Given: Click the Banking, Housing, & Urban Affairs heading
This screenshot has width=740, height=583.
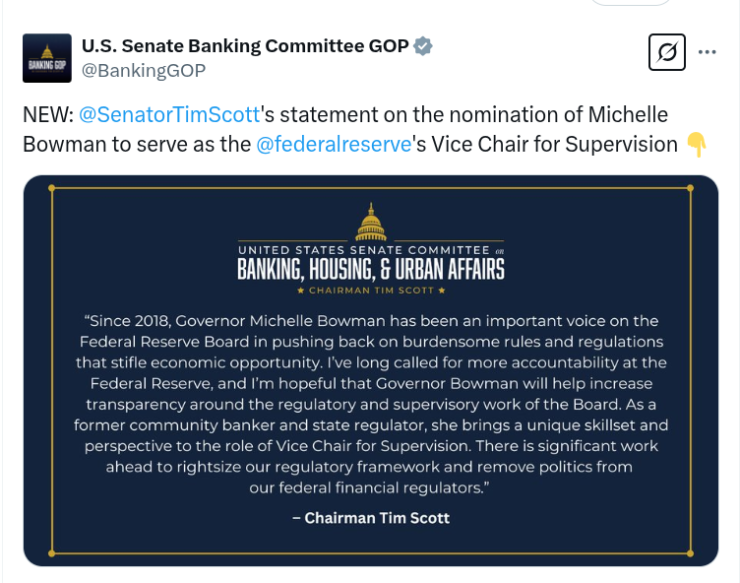Looking at the screenshot, I should [x=371, y=270].
